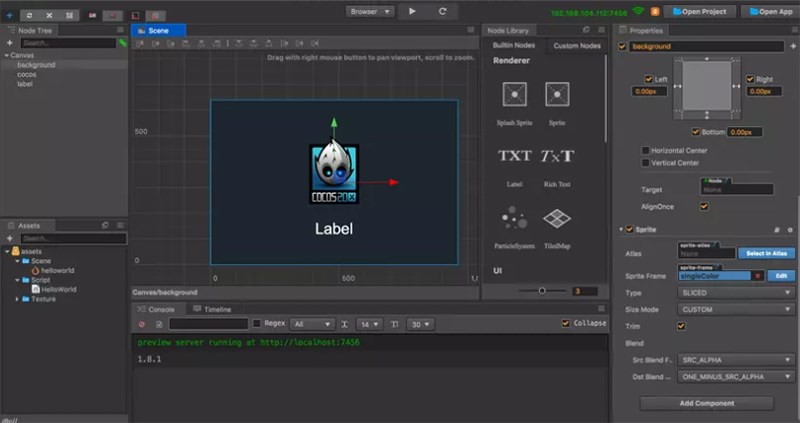Select the Splash Sprite node icon
The width and height of the screenshot is (800, 423).
pyautogui.click(x=514, y=94)
